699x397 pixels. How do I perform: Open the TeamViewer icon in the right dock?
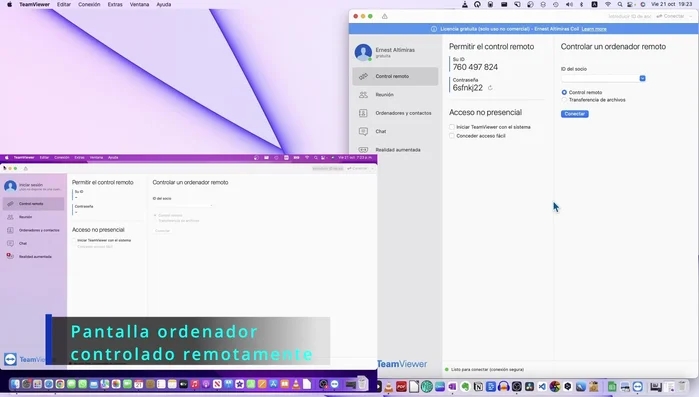point(638,386)
